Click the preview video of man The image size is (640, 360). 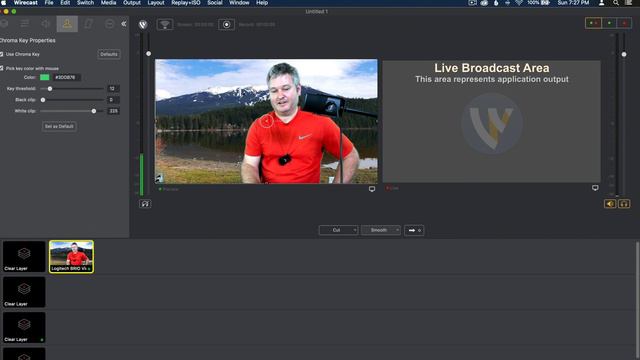pyautogui.click(x=266, y=122)
